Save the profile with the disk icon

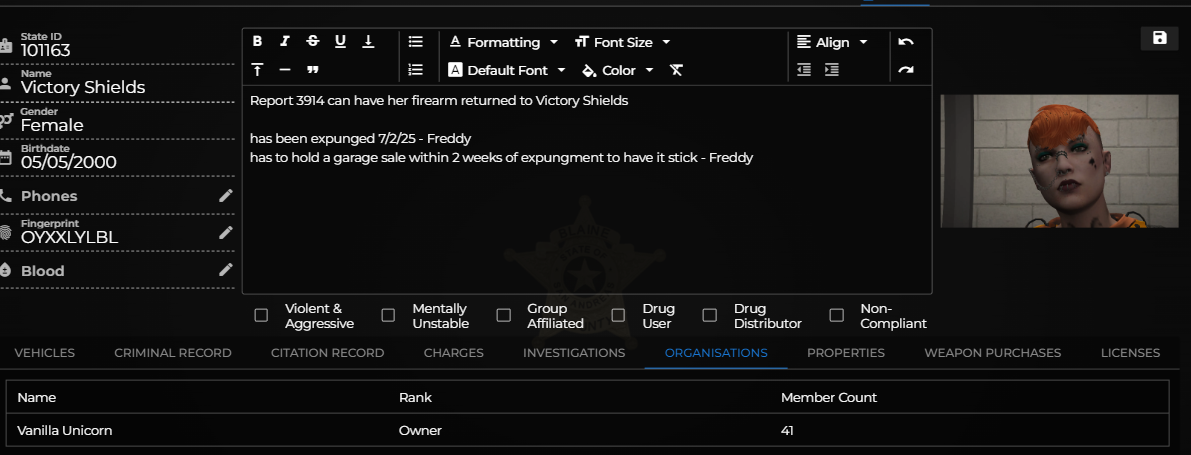[x=1159, y=39]
